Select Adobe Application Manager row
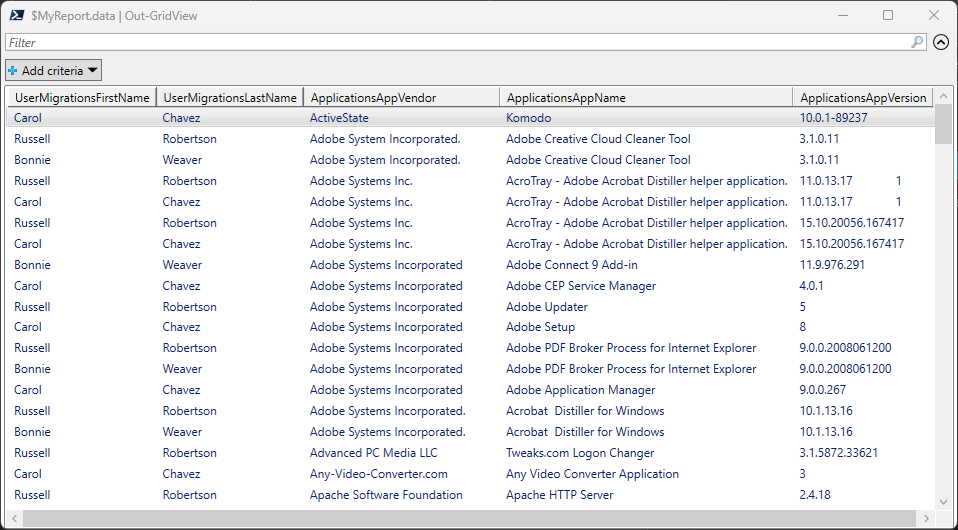 coord(470,389)
